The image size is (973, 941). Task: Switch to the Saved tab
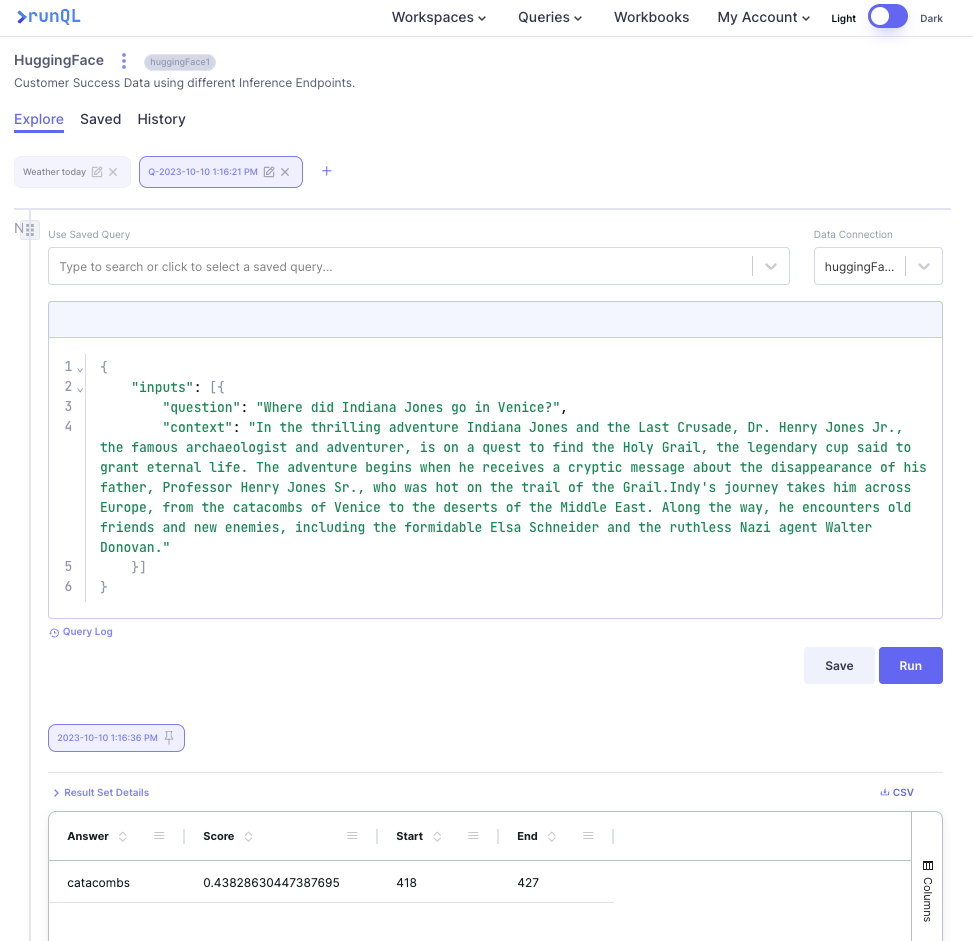[100, 119]
